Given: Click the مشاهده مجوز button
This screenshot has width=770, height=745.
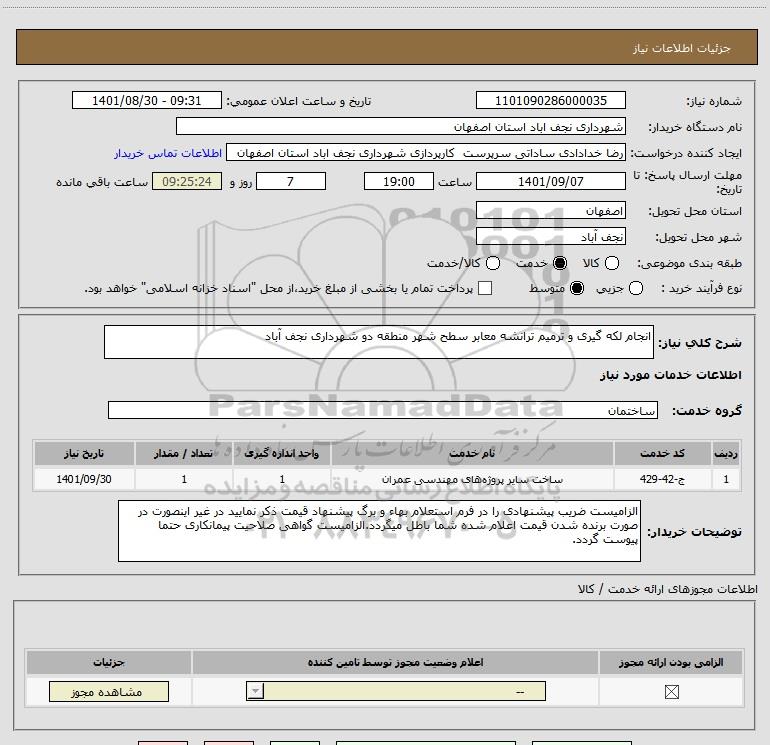Looking at the screenshot, I should 109,691.
